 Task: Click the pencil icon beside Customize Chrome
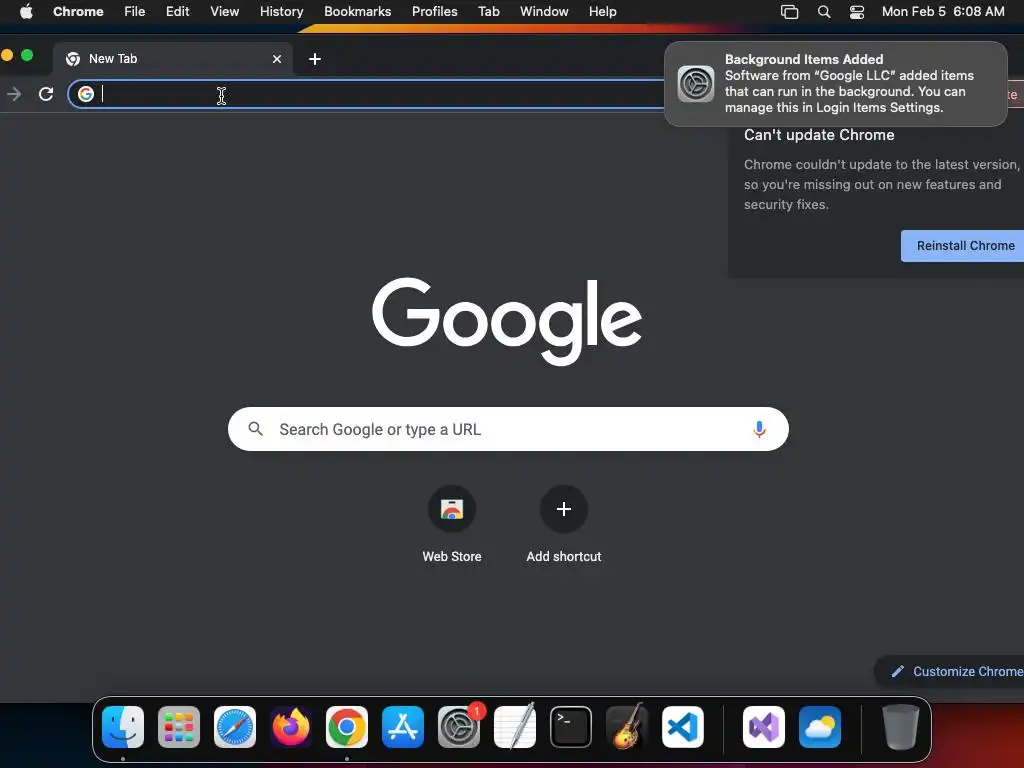coord(898,671)
